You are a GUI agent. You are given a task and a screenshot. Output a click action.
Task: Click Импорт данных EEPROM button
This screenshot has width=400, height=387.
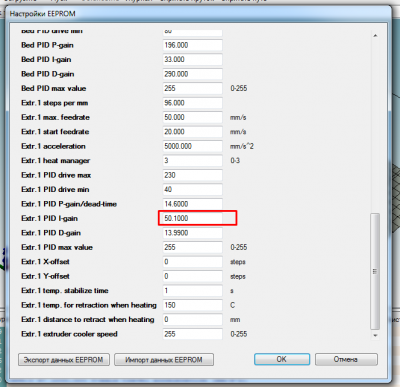click(164, 360)
